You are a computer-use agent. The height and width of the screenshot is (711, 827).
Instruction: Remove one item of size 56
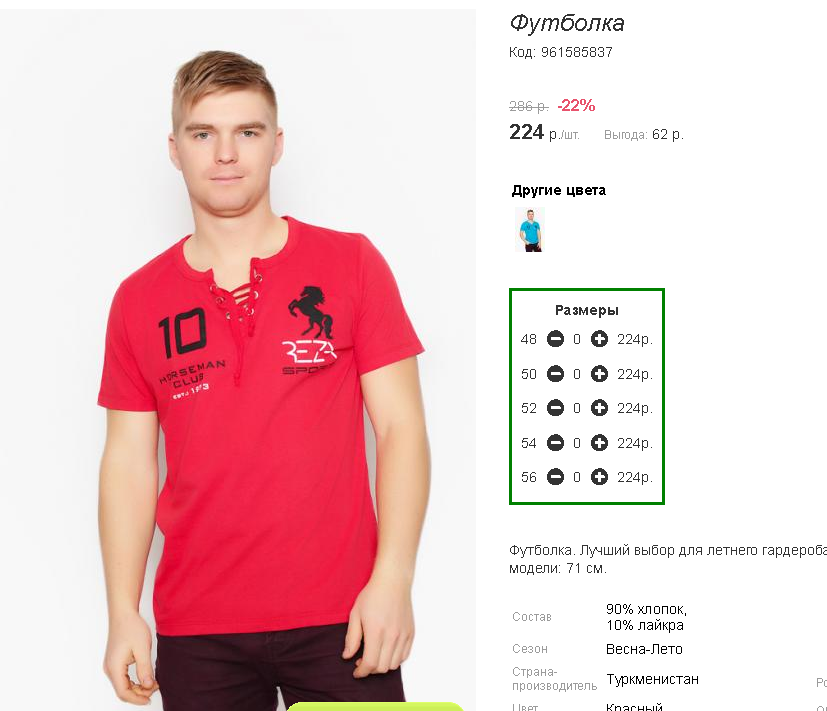(x=555, y=477)
